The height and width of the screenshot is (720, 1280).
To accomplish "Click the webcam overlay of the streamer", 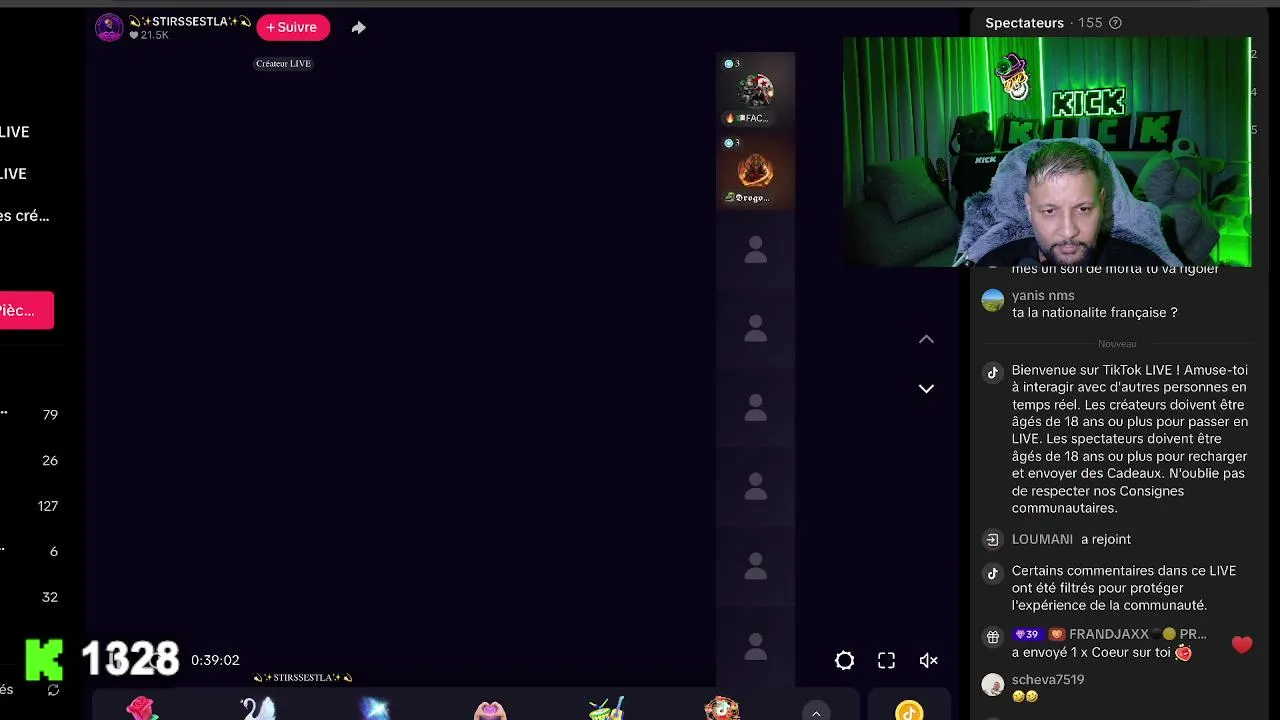I will pos(1047,152).
